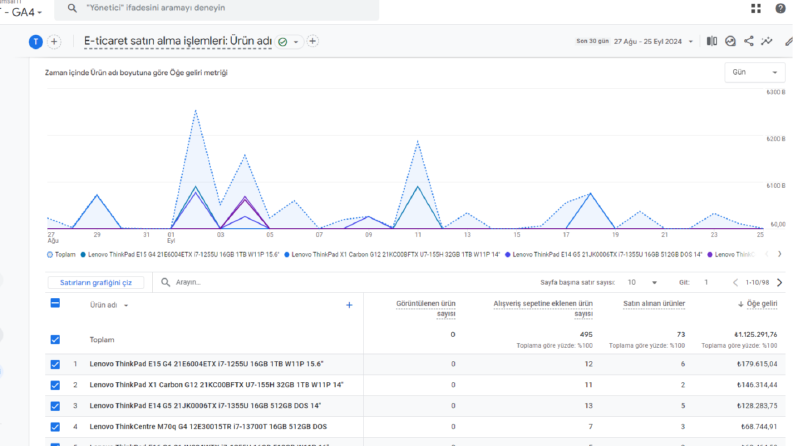Uncheck the ThinkPad E14 G5 row checkbox
Image resolution: width=793 pixels, height=446 pixels.
coord(55,406)
